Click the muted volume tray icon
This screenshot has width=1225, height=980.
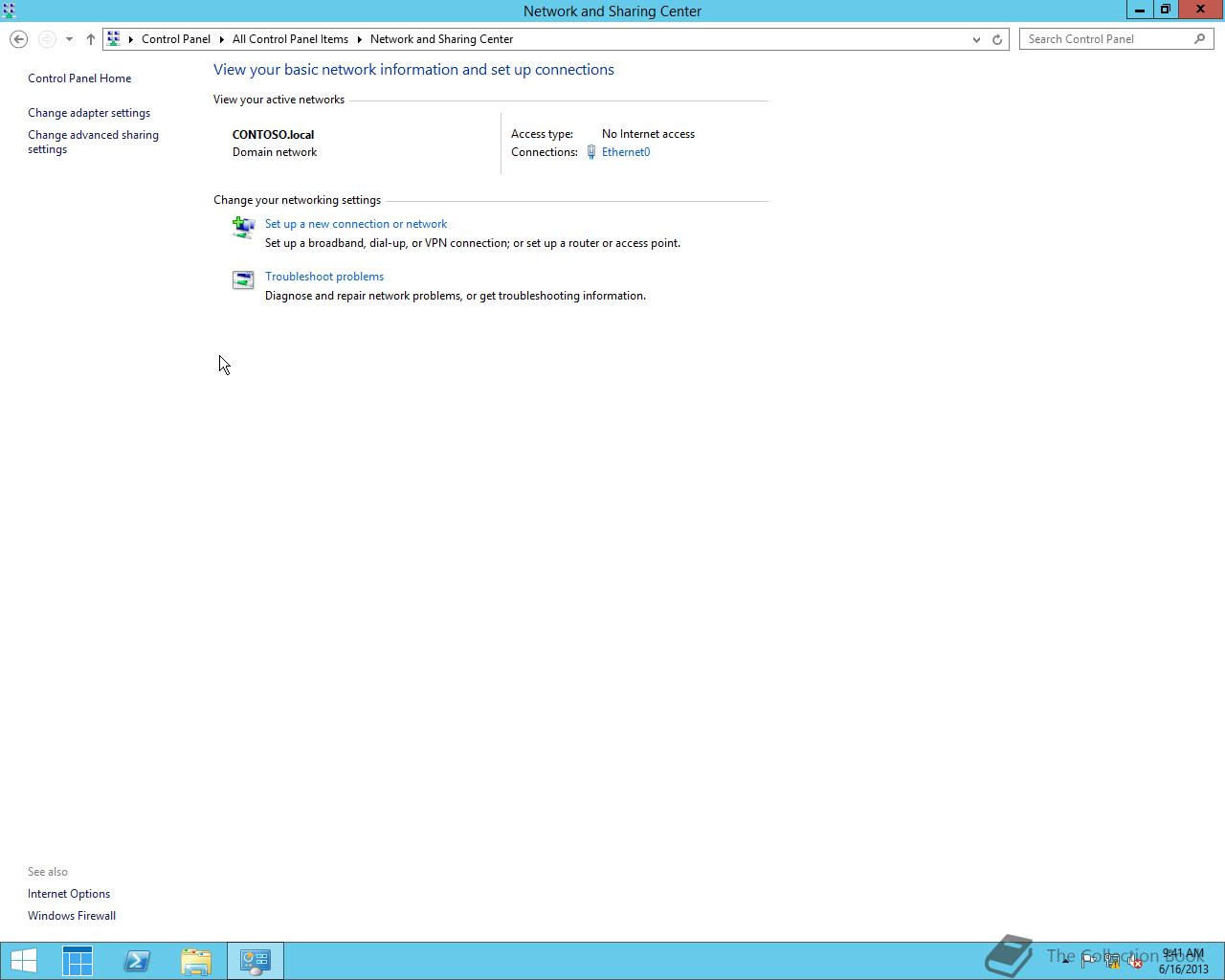point(1135,961)
